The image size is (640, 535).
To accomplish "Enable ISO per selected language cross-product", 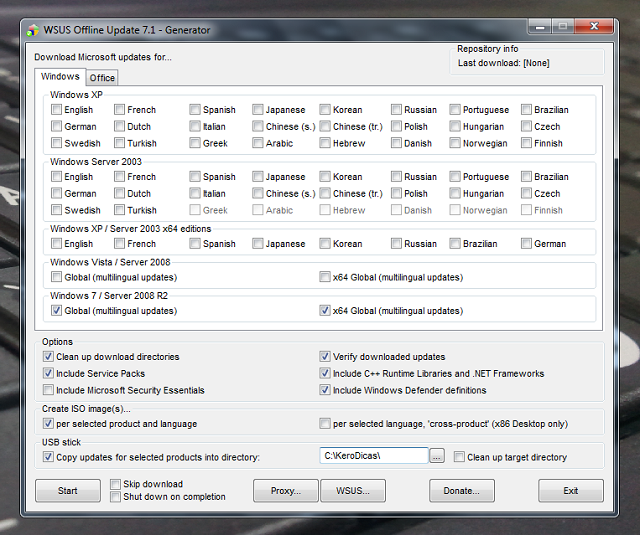I will click(325, 423).
